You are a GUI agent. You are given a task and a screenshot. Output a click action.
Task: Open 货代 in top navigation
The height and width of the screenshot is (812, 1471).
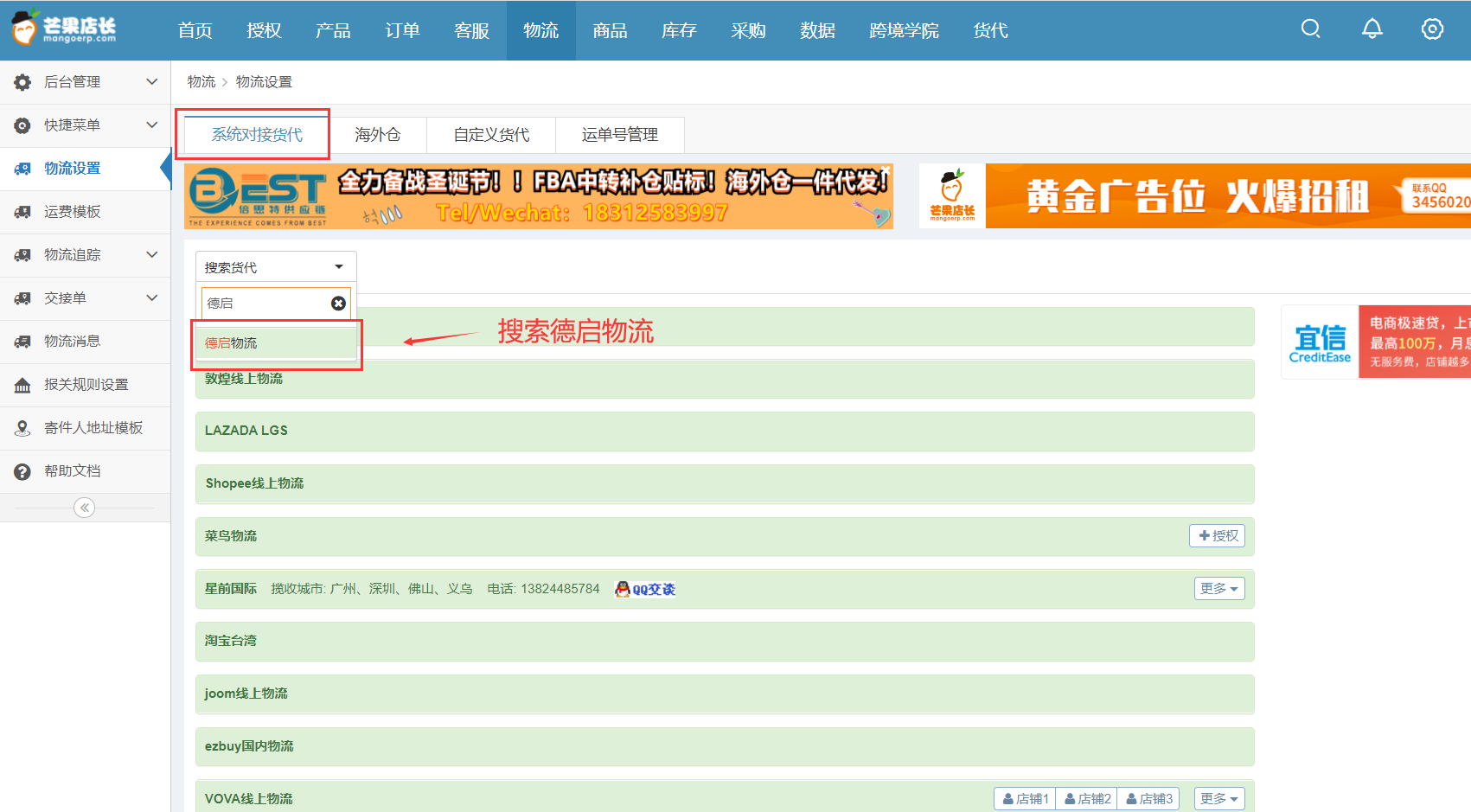click(x=991, y=30)
